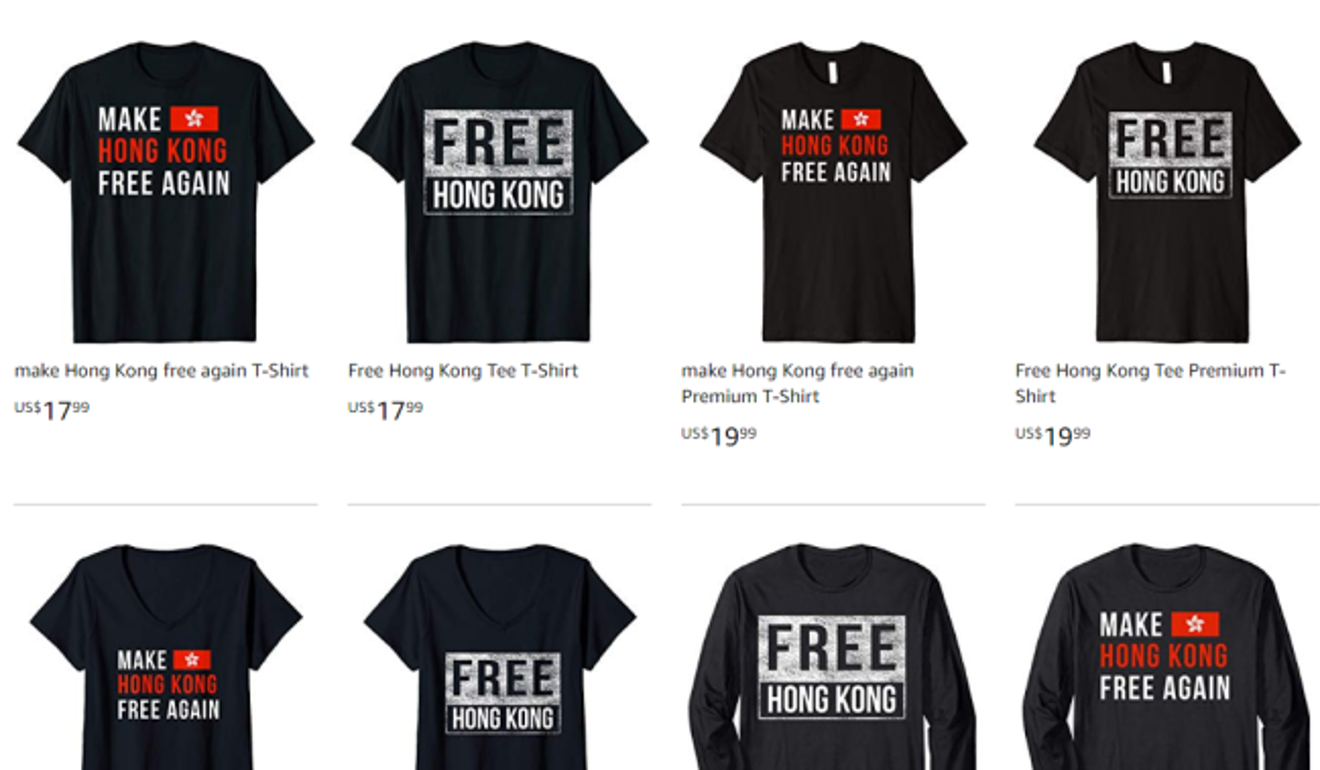Screen dimensions: 1320x770
Task: Select the V-neck 'Make Hong Kong Free Again' shirt
Action: (166, 657)
